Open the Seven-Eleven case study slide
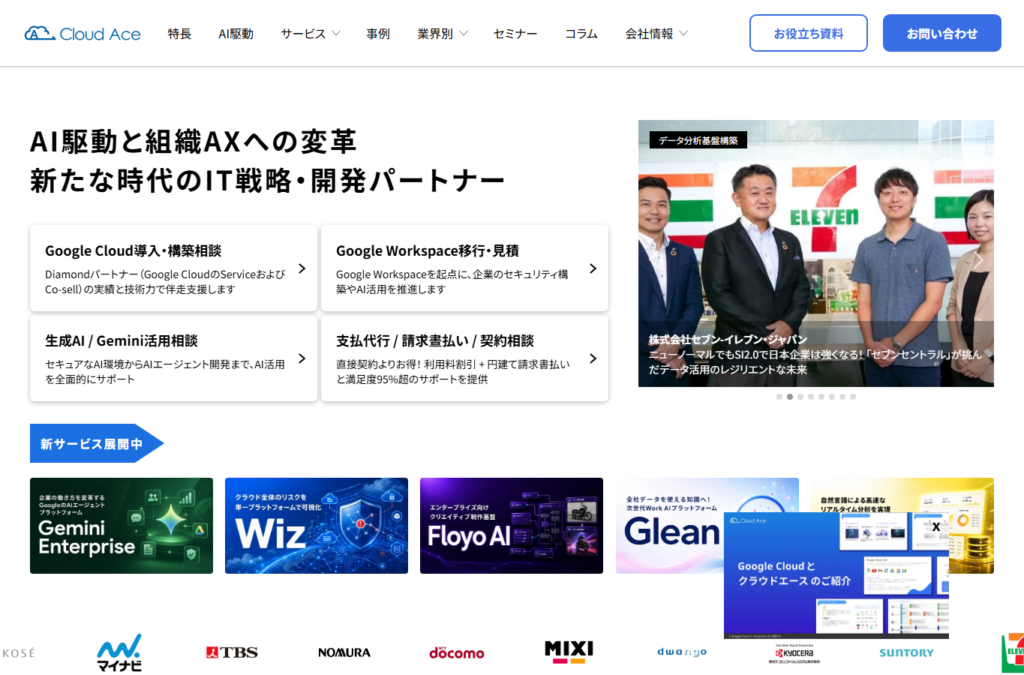The height and width of the screenshot is (675, 1024). click(816, 253)
